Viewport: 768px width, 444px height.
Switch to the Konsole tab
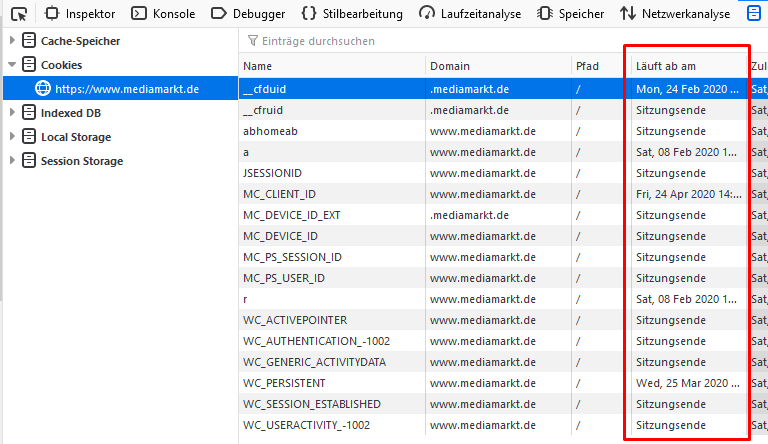tap(163, 14)
